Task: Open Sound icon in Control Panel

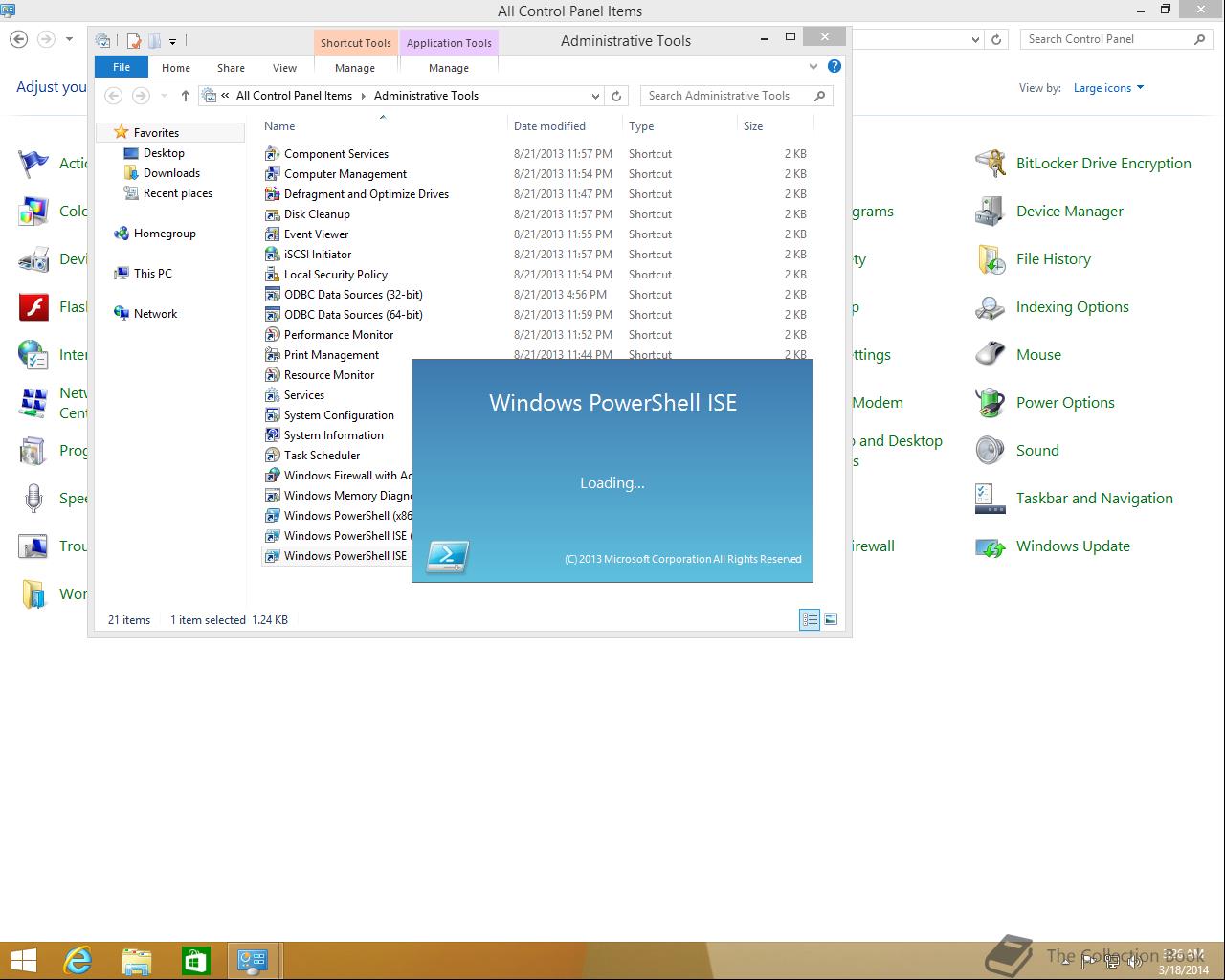Action: click(991, 451)
